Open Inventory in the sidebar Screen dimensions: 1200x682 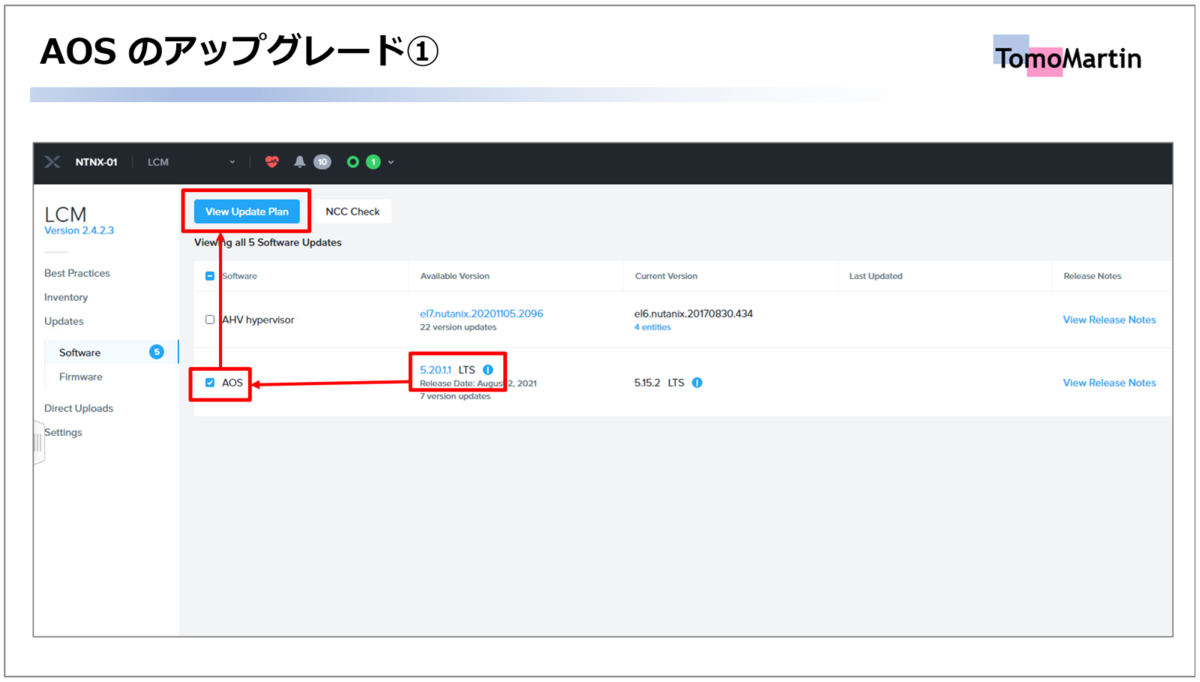tap(66, 297)
